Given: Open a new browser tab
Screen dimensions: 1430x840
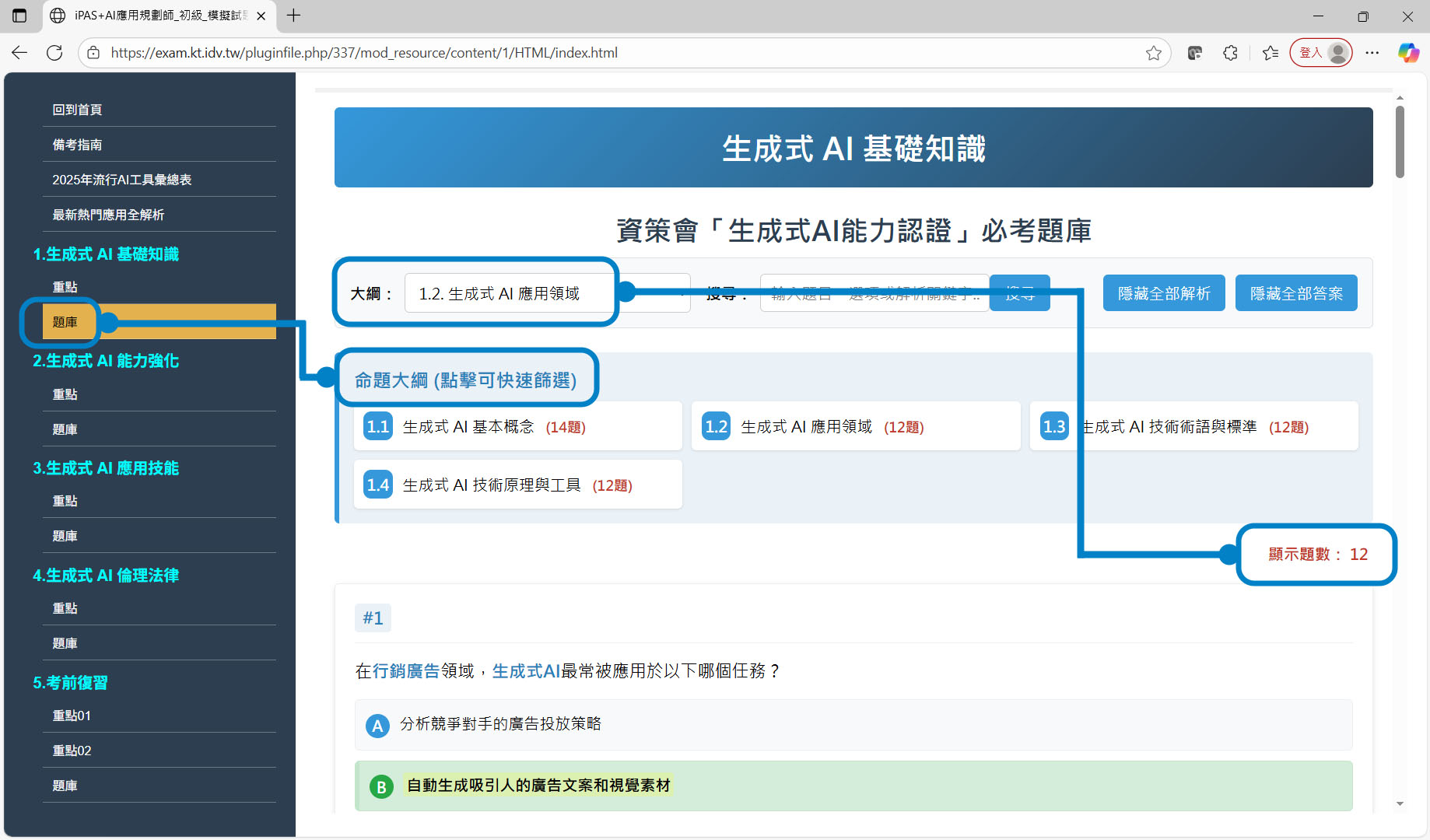Looking at the screenshot, I should click(293, 16).
